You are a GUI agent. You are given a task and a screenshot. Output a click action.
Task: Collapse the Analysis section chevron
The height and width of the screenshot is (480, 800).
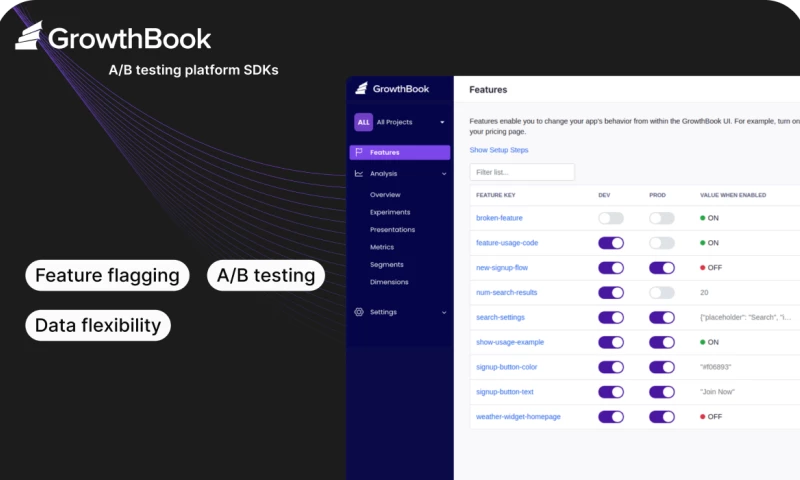pos(444,174)
